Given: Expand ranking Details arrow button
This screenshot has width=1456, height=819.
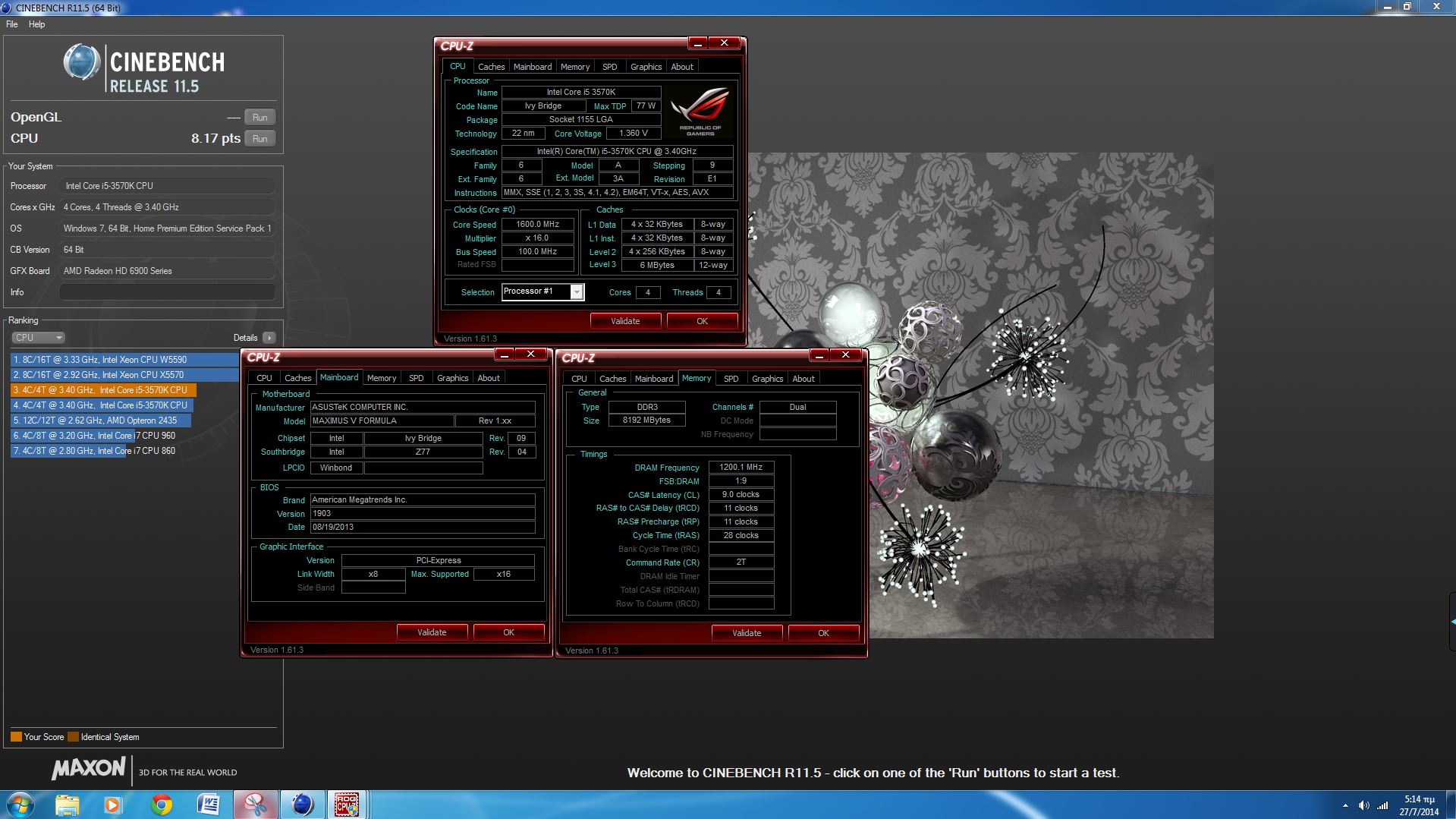Looking at the screenshot, I should tap(269, 338).
